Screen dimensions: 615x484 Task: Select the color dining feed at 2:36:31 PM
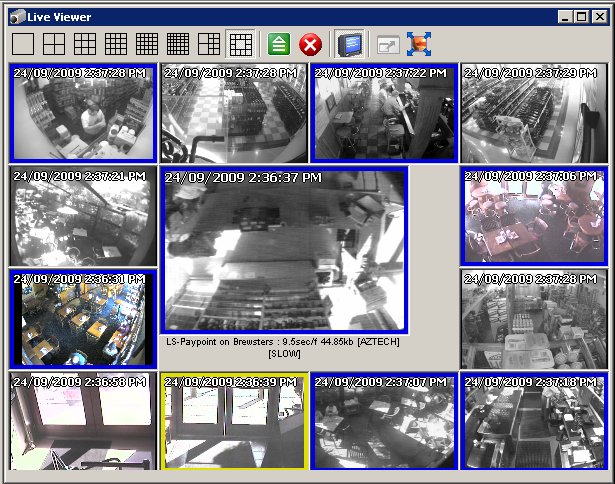coord(83,318)
